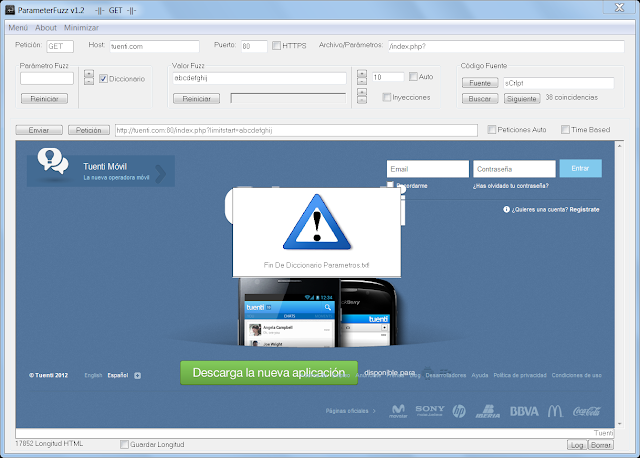Focus the Valor Fuzz text field
This screenshot has height=458, width=640.
[260, 78]
